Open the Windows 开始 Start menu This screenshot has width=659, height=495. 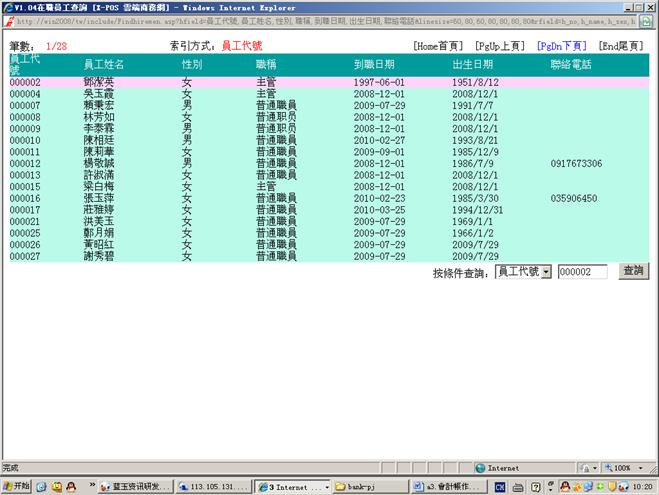(17, 487)
